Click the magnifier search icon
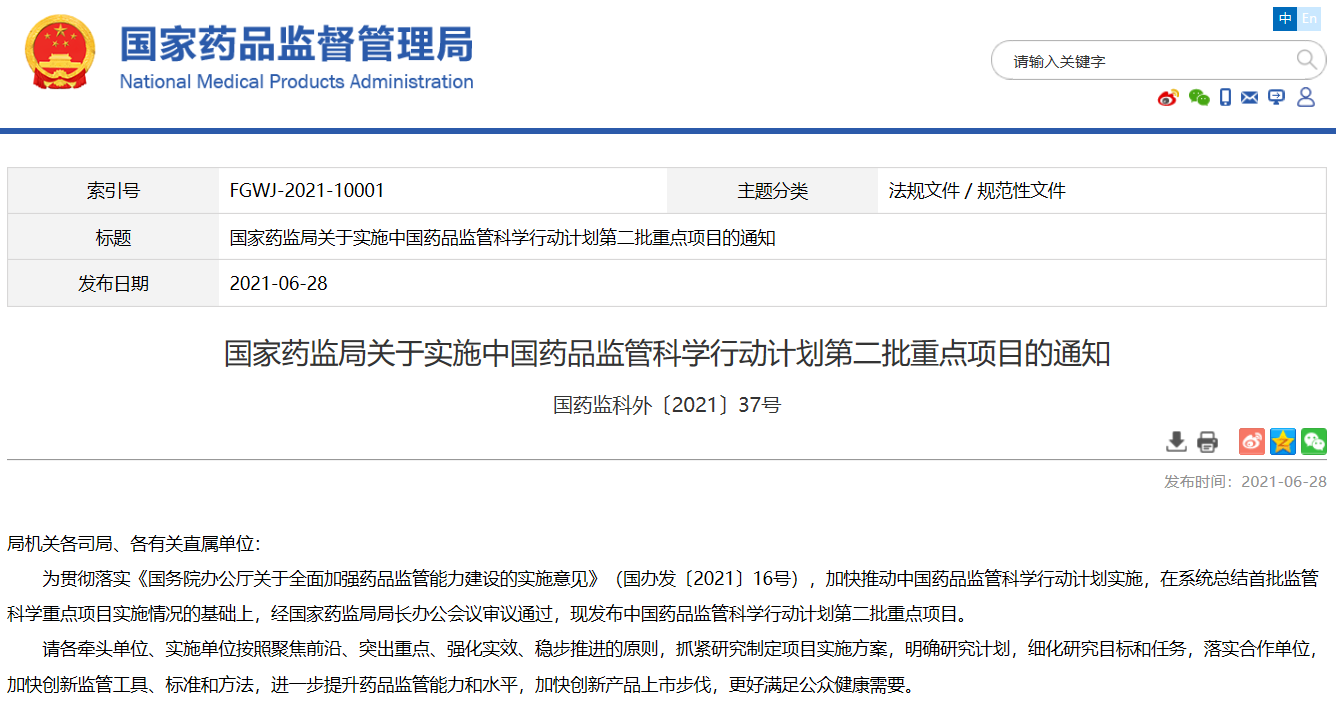 (x=1306, y=60)
